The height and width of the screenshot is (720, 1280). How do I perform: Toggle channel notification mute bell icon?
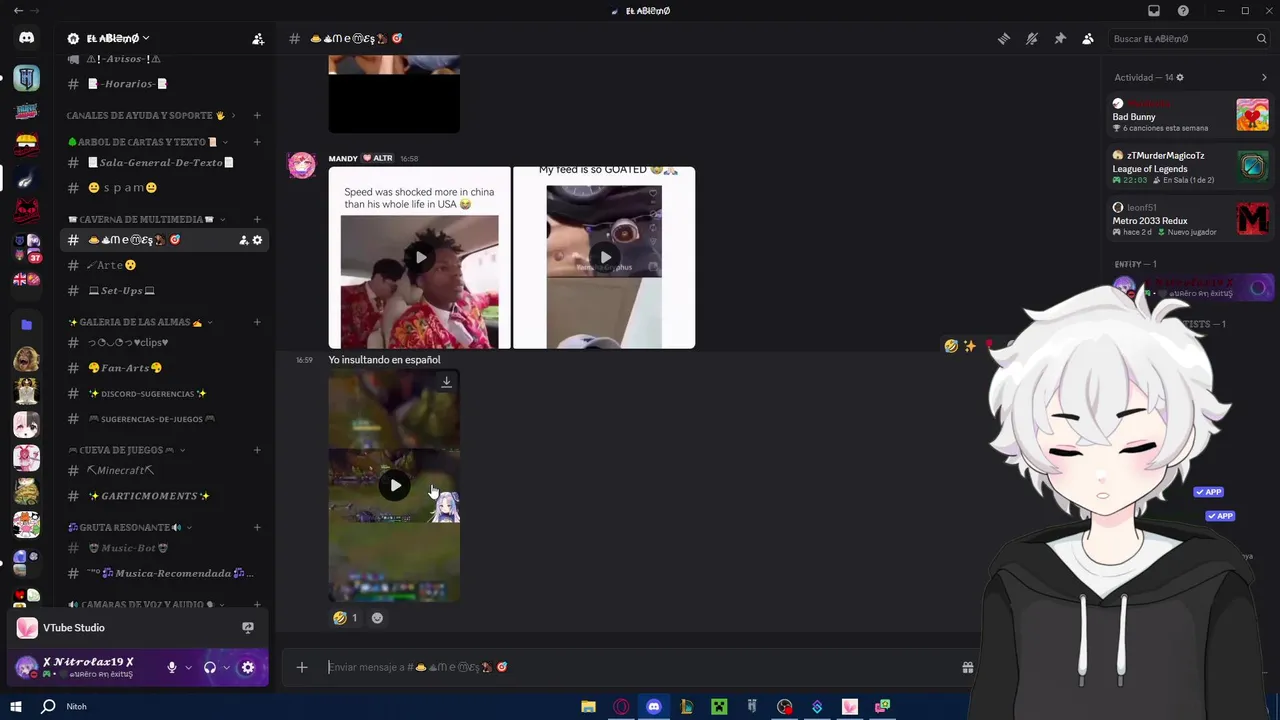click(1032, 39)
